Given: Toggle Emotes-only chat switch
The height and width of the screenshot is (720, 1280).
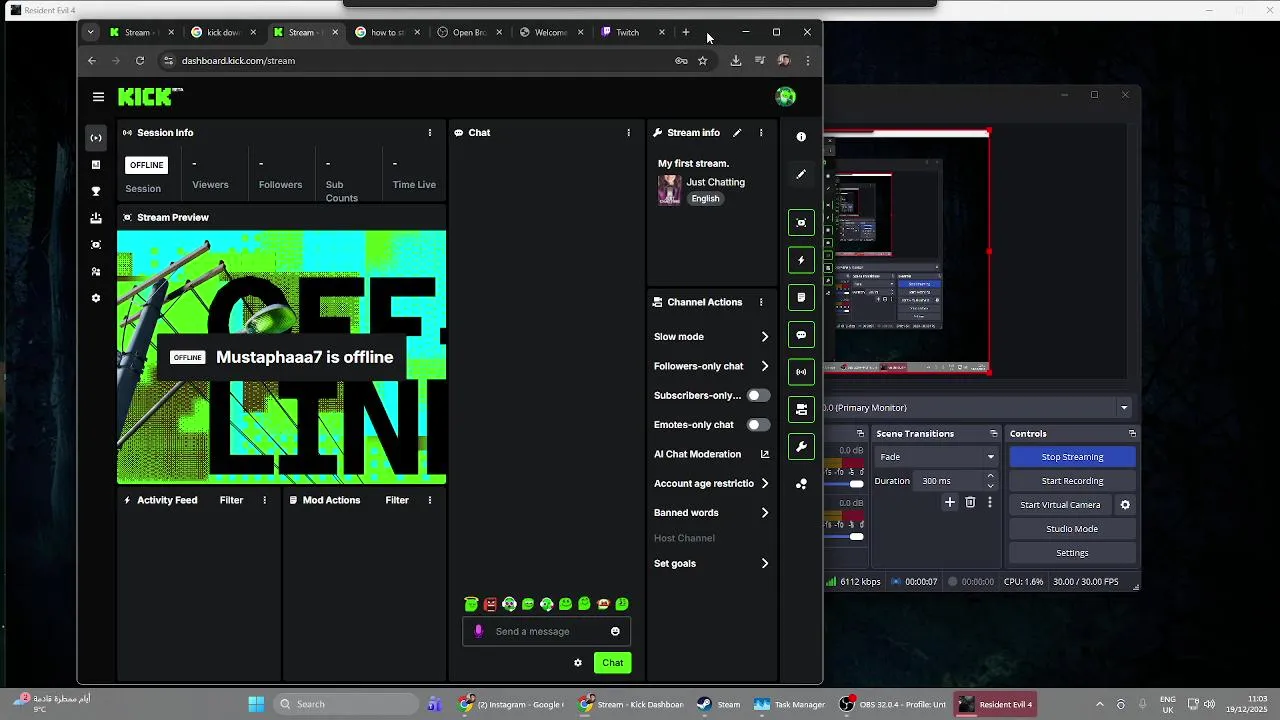Looking at the screenshot, I should pos(759,424).
